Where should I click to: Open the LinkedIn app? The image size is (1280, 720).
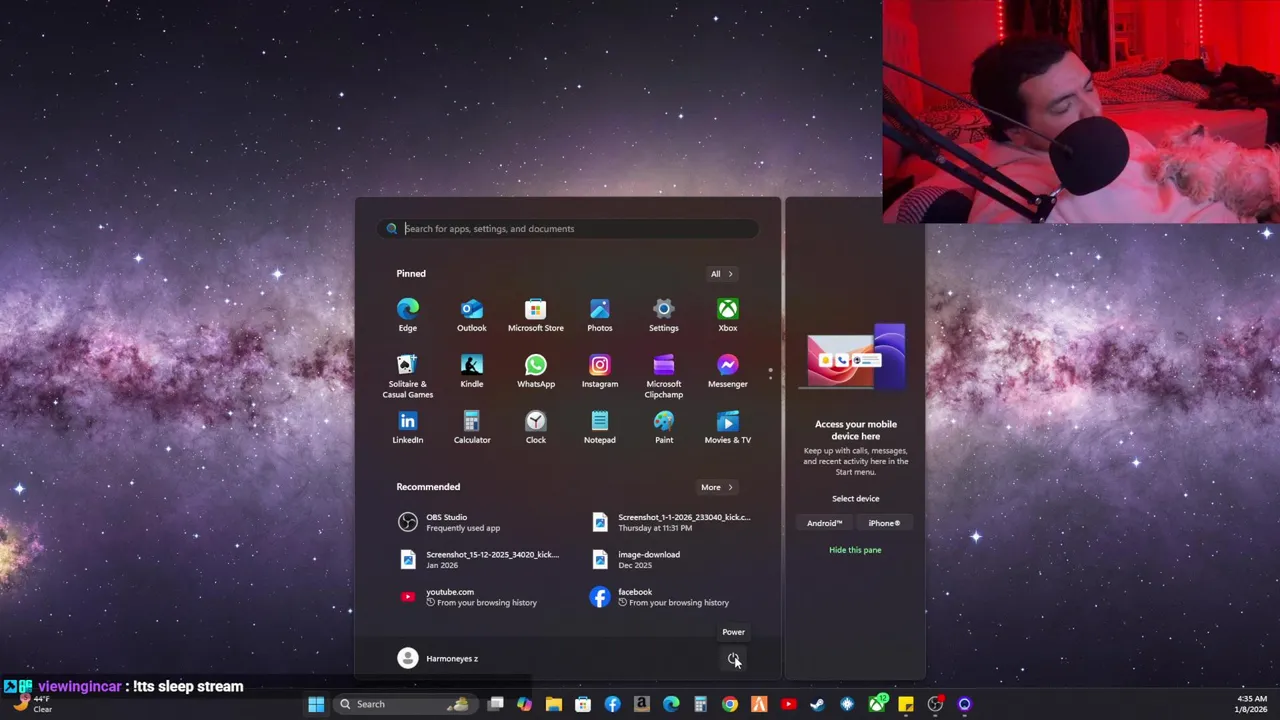coord(408,427)
